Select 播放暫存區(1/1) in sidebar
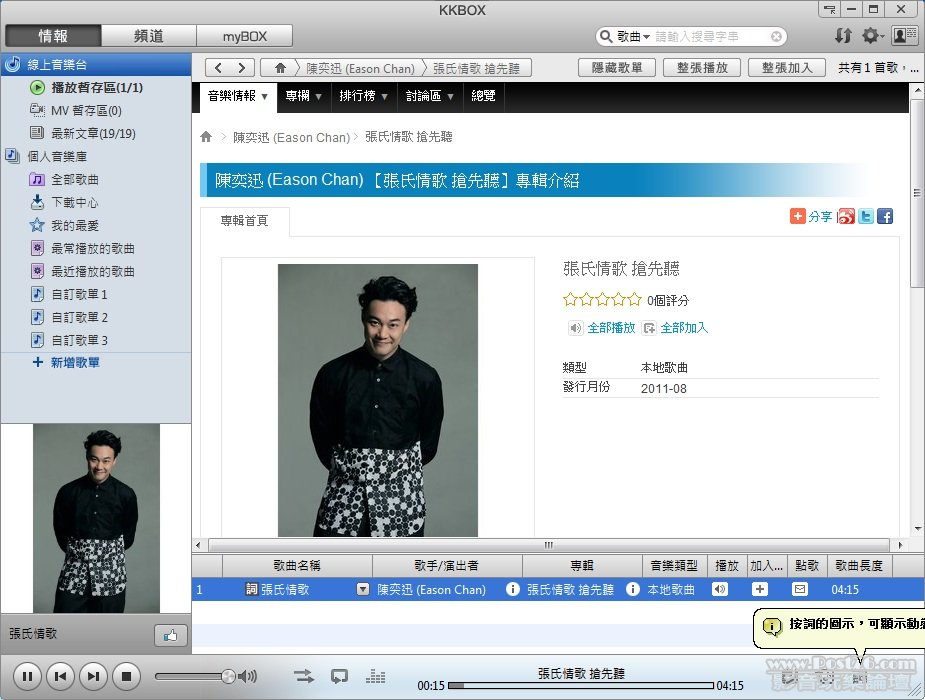Screen dimensions: 925x700 (97, 88)
